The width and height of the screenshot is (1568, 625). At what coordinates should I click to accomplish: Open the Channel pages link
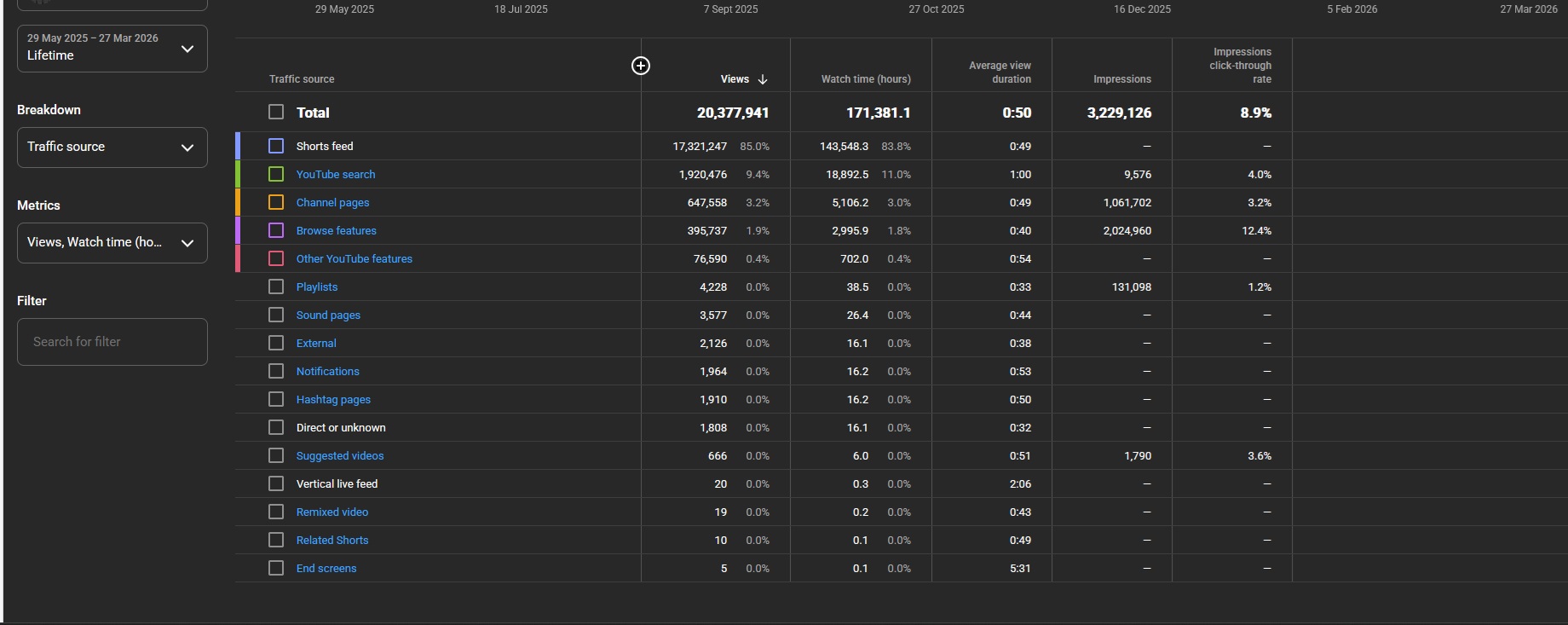click(332, 203)
